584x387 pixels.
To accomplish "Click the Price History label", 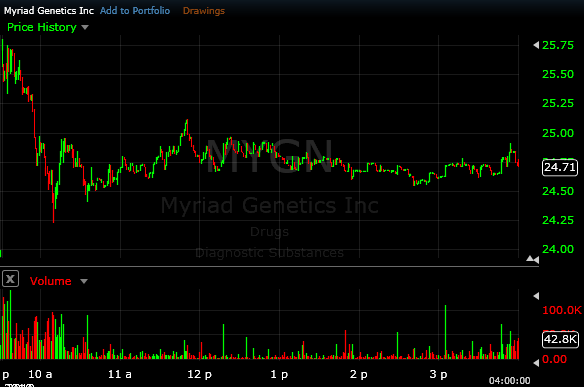I will tap(42, 27).
